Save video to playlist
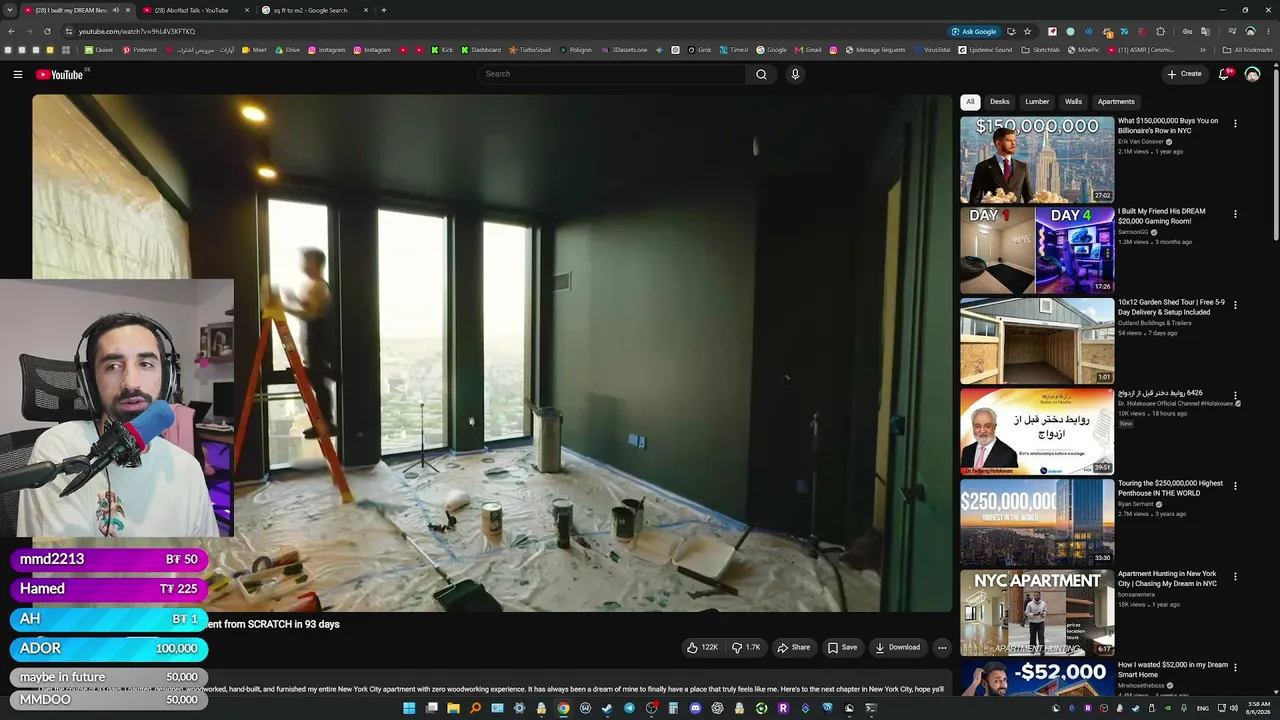1280x720 pixels. (x=842, y=647)
